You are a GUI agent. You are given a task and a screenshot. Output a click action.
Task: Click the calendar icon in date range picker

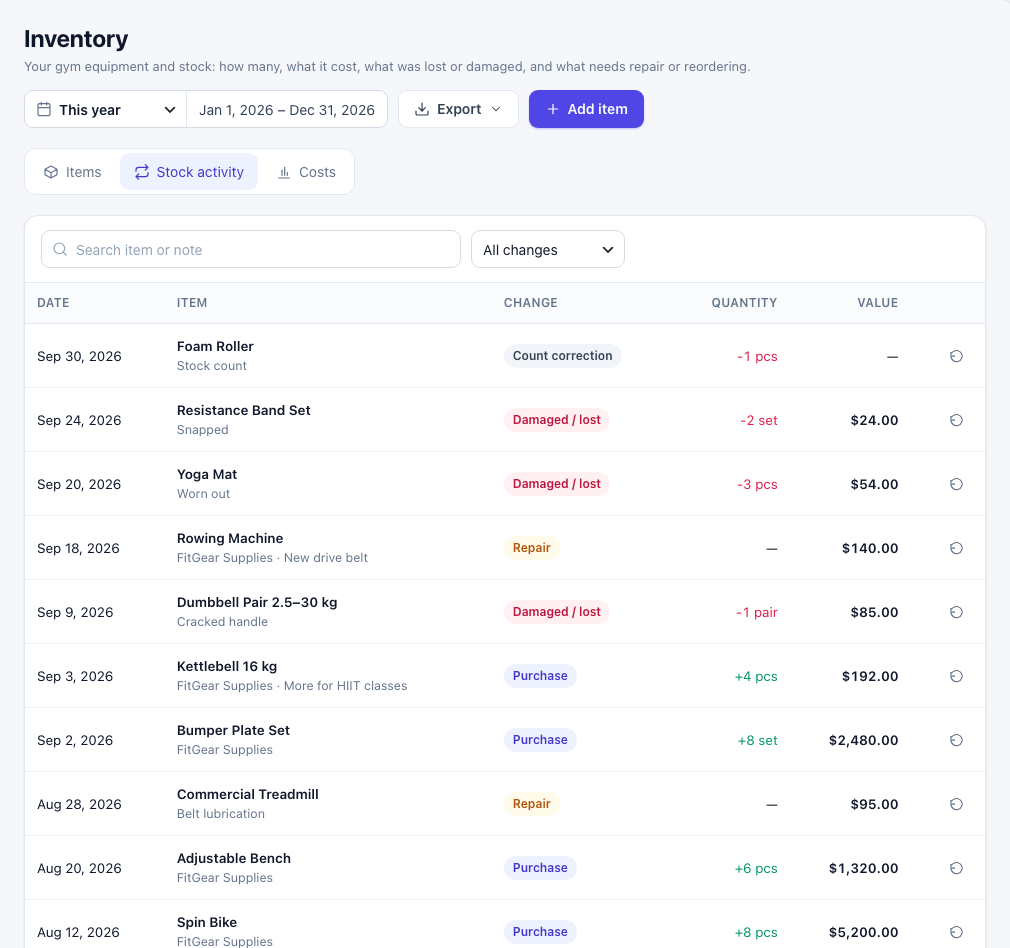point(44,109)
